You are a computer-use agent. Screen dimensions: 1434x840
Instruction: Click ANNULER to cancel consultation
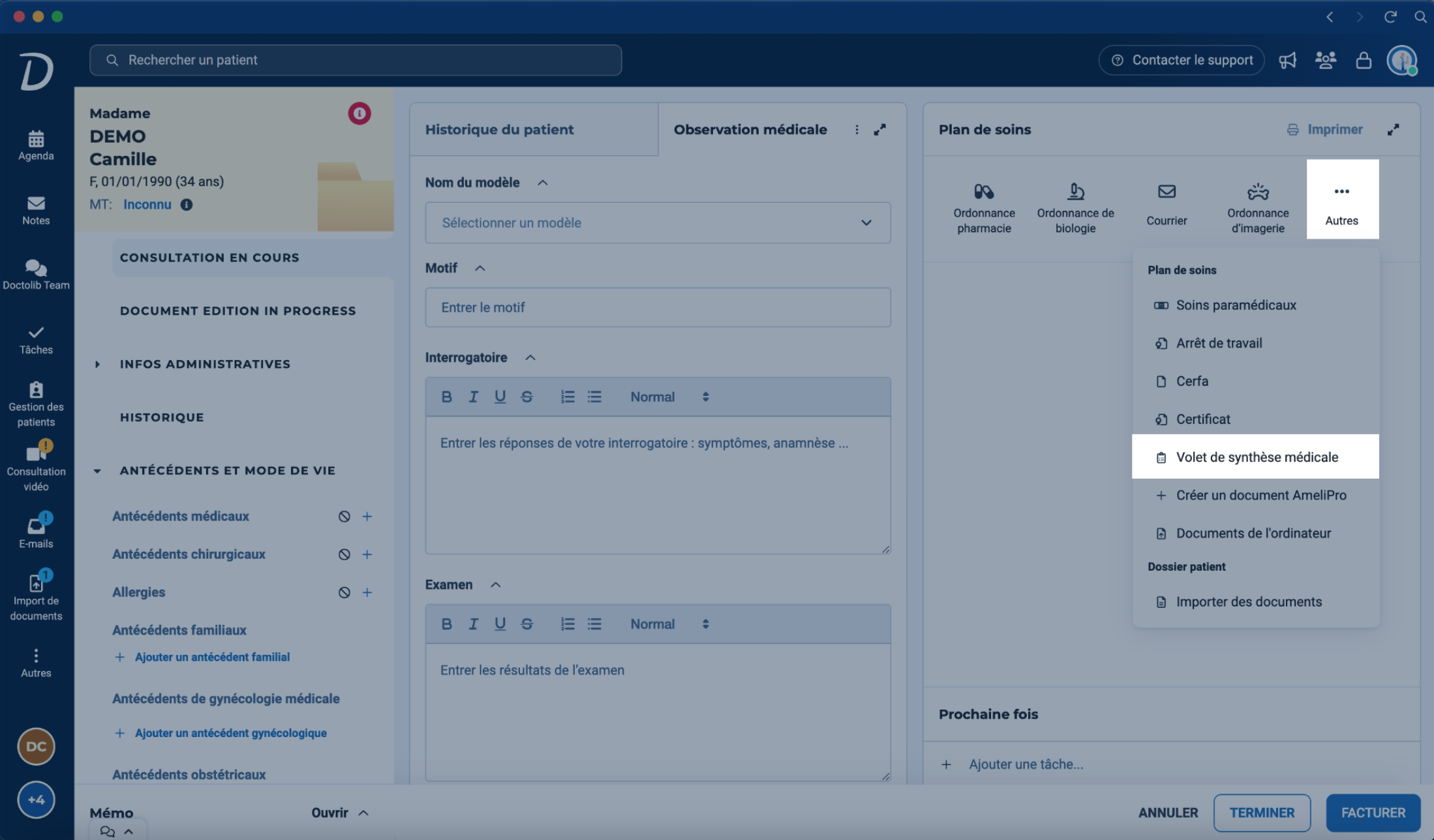tap(1168, 813)
